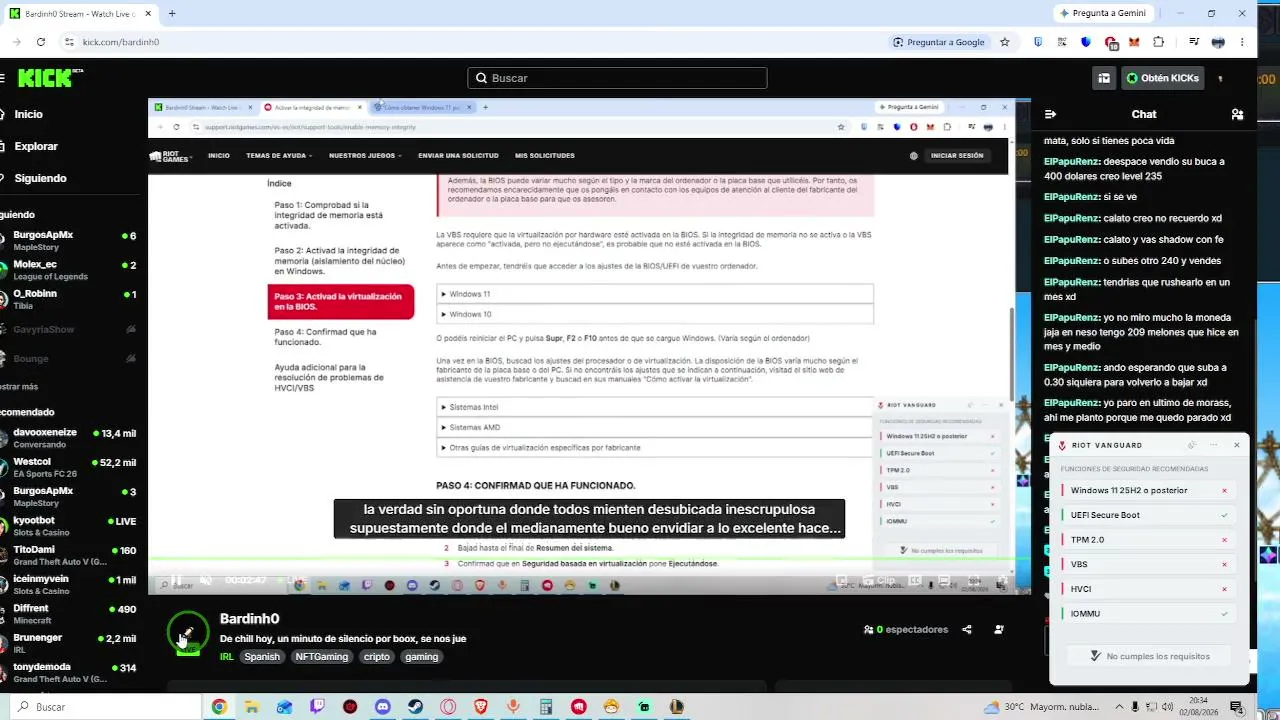Viewport: 1280px width, 720px height.
Task: Open Riot Vanguard three-dot options
Action: (x=1214, y=445)
